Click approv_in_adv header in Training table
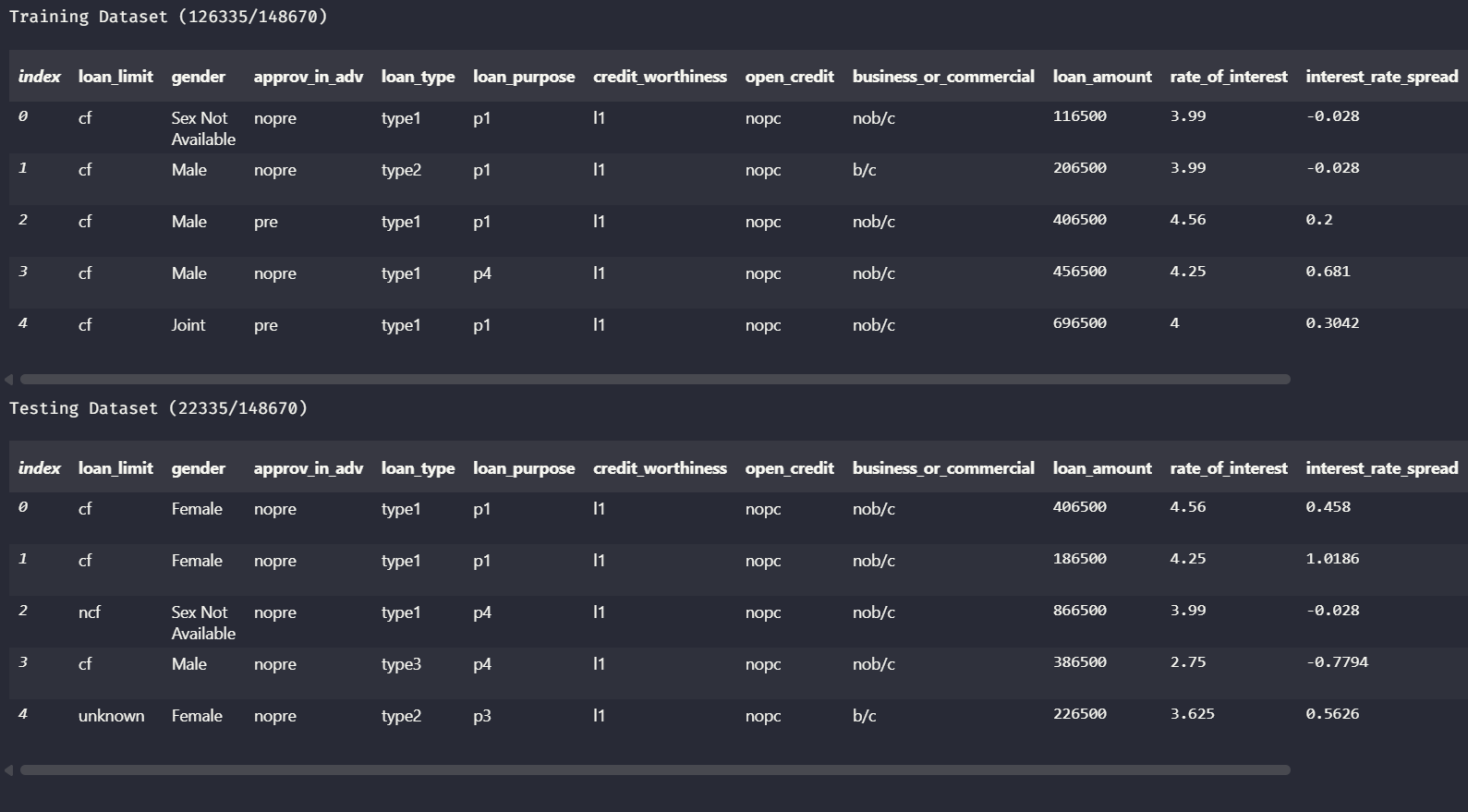Image resolution: width=1468 pixels, height=812 pixels. coord(309,77)
